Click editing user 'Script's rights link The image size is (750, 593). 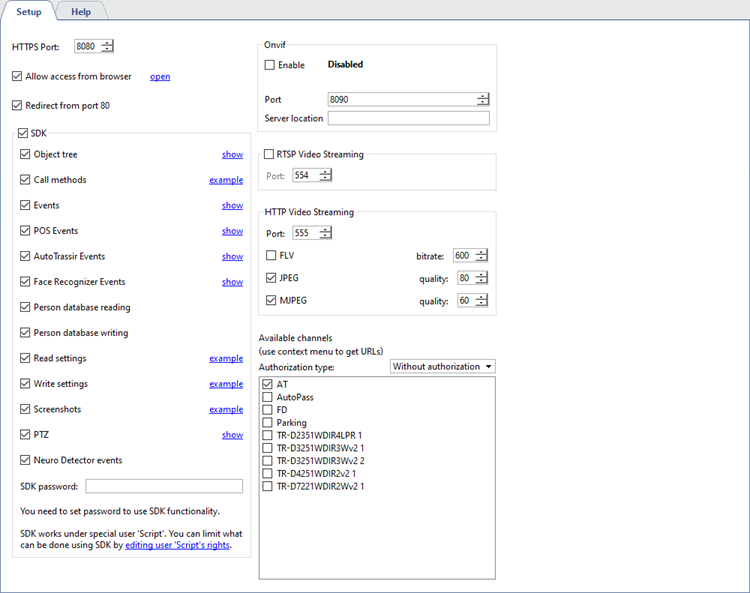[x=178, y=546]
